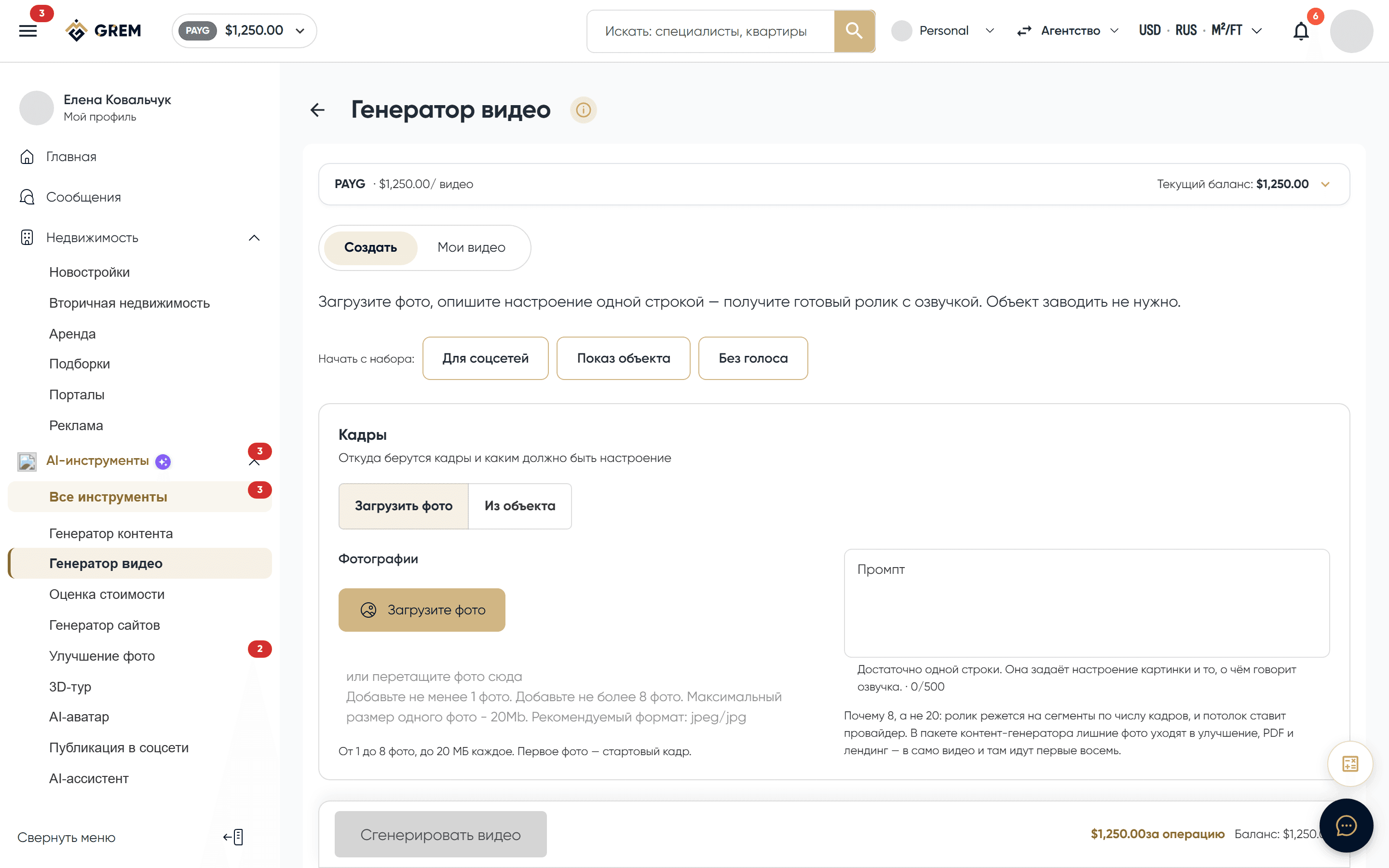Open the notifications bell
This screenshot has height=868, width=1389.
pyautogui.click(x=1301, y=31)
